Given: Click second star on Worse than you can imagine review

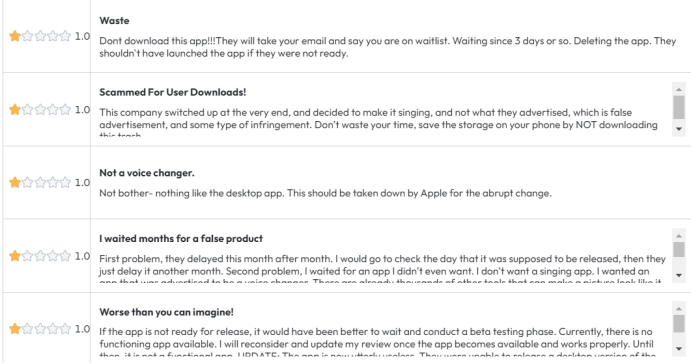Looking at the screenshot, I should pyautogui.click(x=27, y=329).
